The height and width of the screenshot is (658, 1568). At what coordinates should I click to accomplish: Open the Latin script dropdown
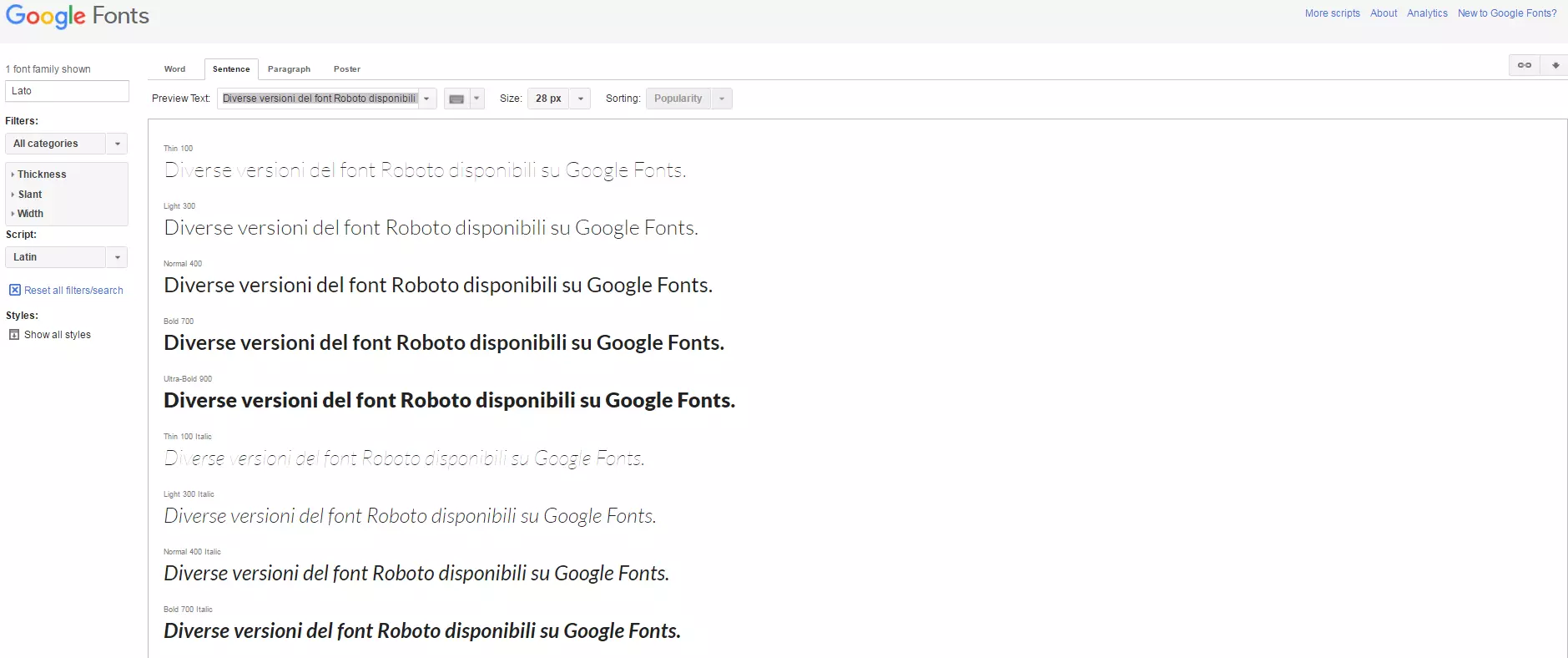click(67, 257)
